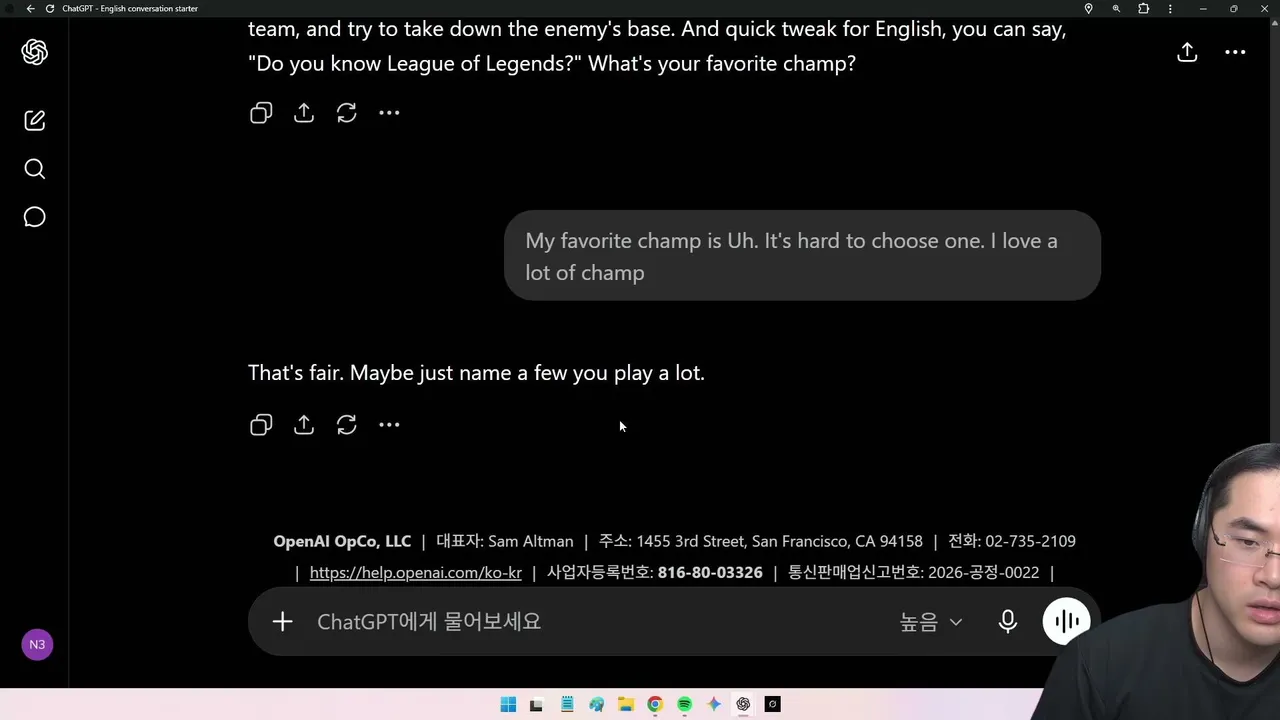The height and width of the screenshot is (720, 1280).
Task: Click the location pin icon in the title bar
Action: [1089, 8]
